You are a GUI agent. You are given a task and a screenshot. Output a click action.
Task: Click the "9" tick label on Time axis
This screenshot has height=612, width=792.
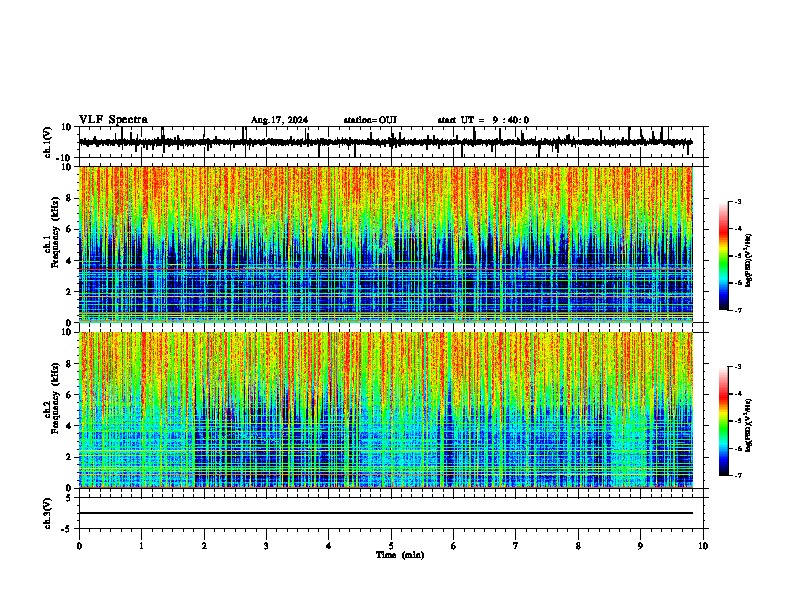pyautogui.click(x=640, y=546)
